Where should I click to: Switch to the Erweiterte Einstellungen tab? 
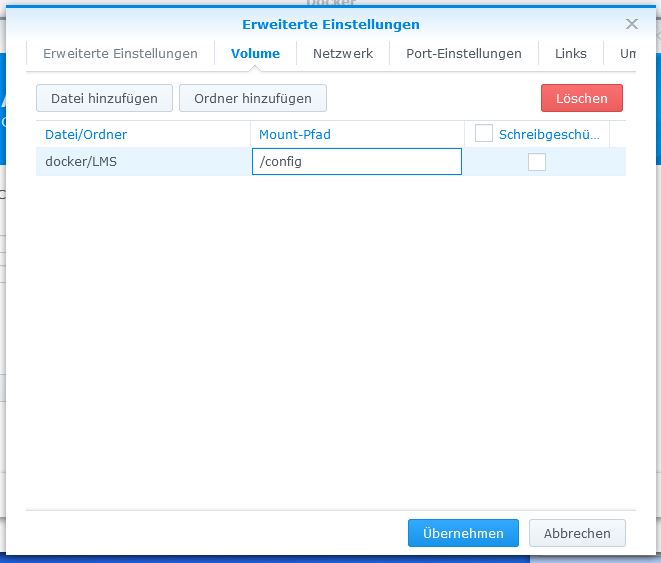tap(120, 54)
